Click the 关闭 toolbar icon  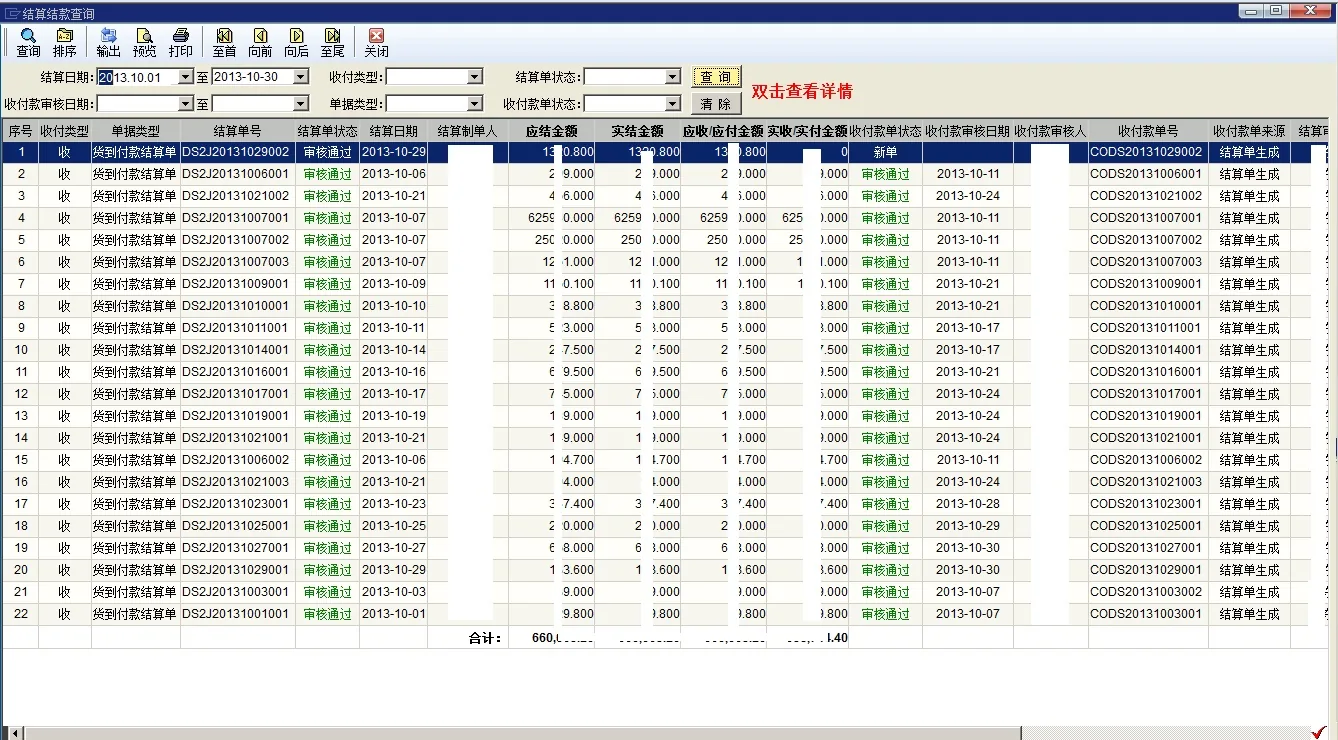click(376, 42)
